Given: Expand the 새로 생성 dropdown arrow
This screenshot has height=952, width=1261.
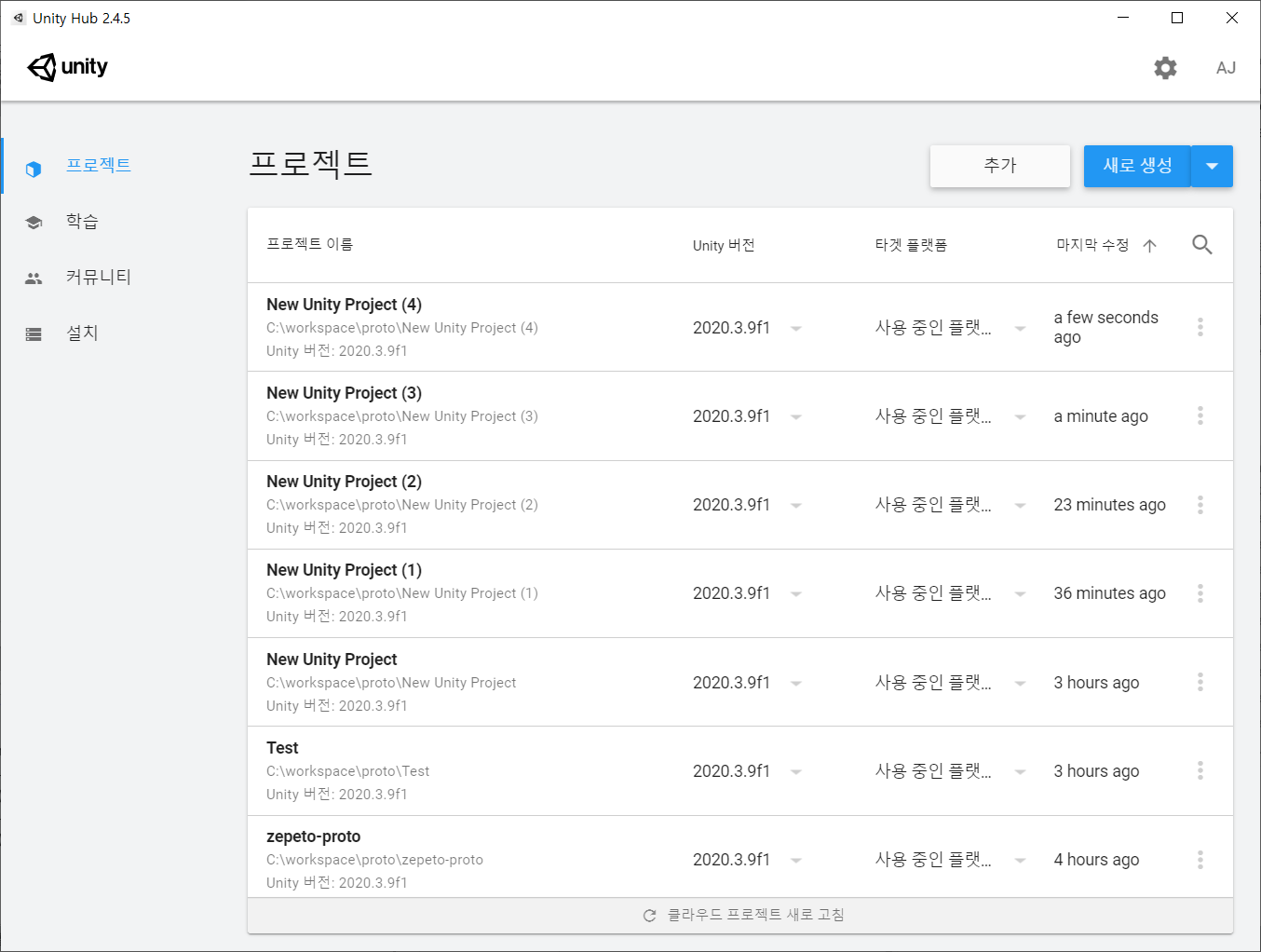Looking at the screenshot, I should click(x=1212, y=166).
